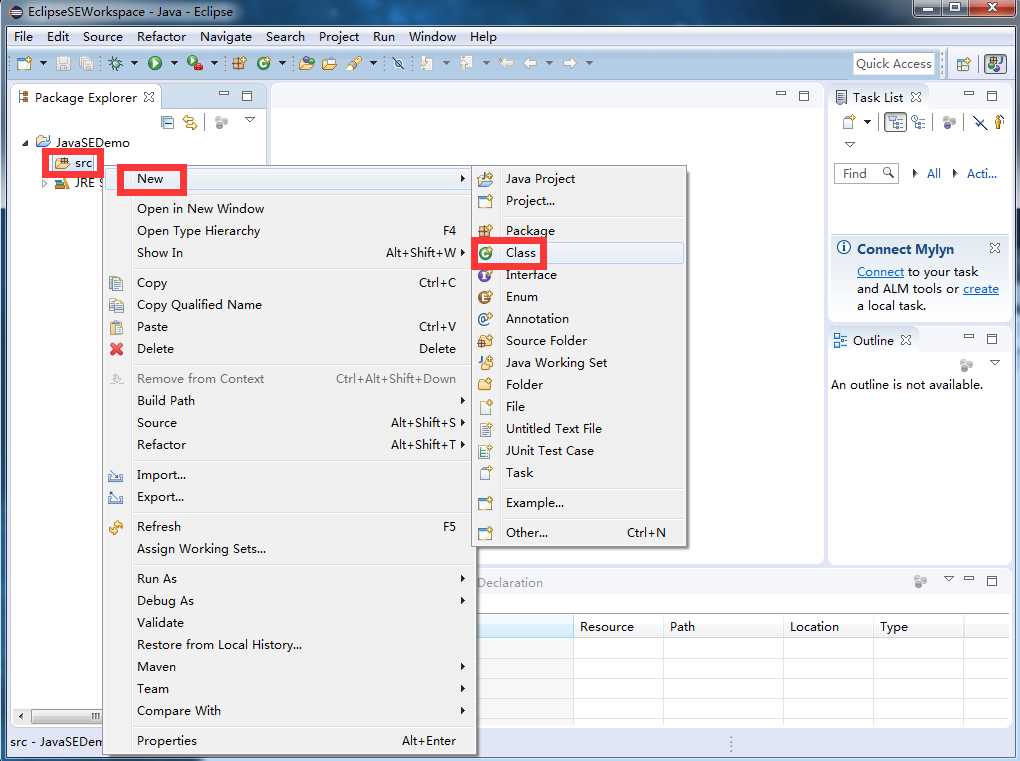Click the Find field in Task List
Viewport: 1020px width, 761px height.
[866, 173]
